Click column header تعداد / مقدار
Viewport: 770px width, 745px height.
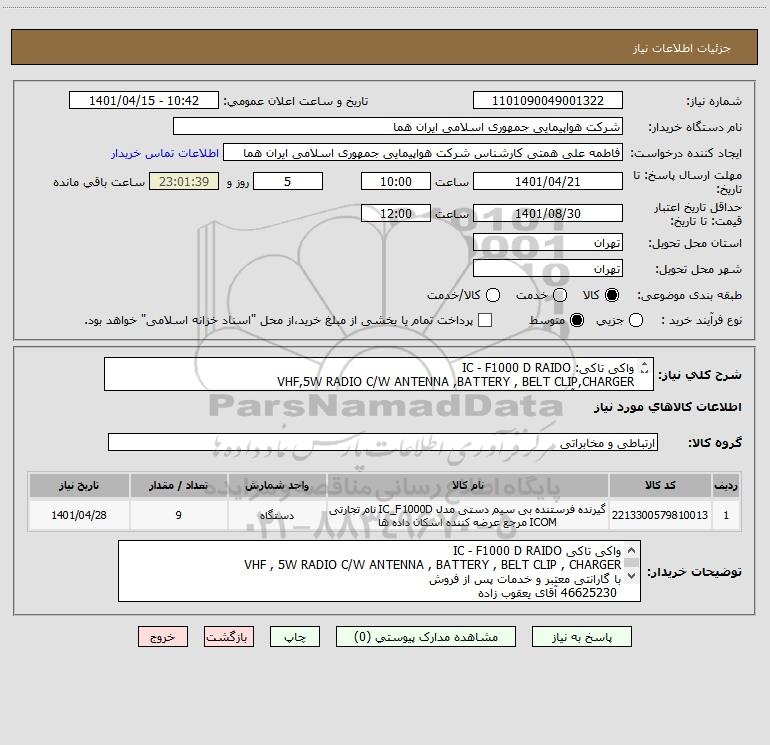179,486
